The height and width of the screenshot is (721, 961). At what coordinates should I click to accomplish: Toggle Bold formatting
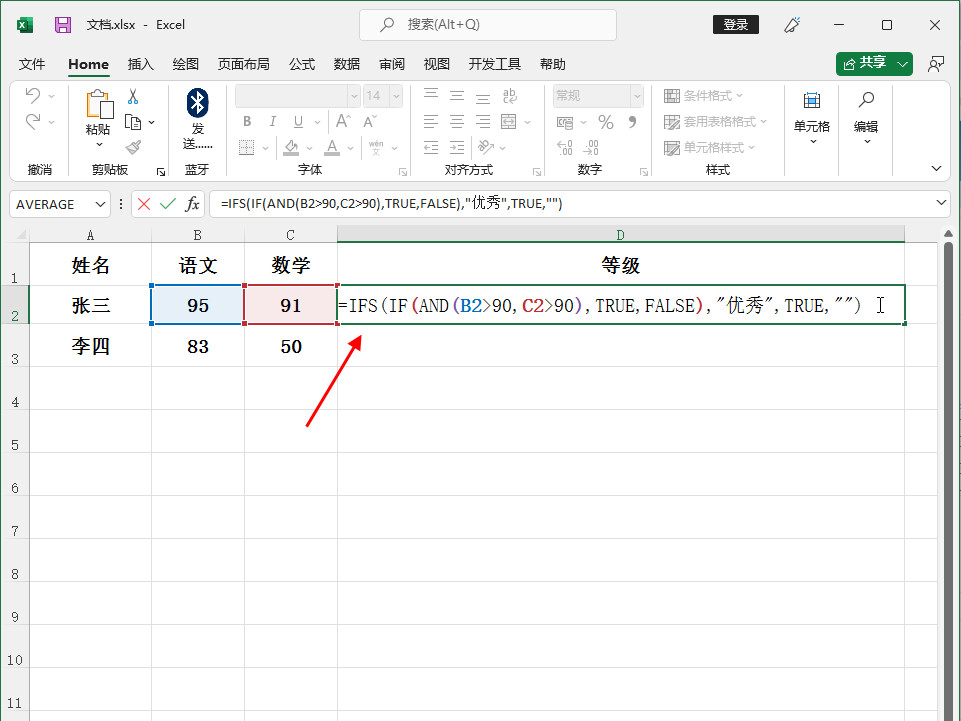tap(247, 121)
